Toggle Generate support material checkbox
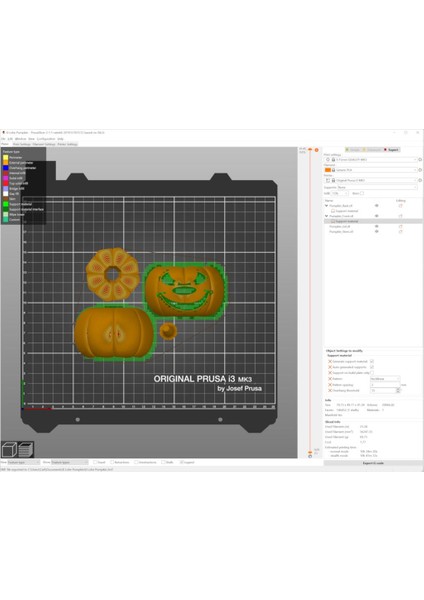The height and width of the screenshot is (600, 424). pos(372,361)
